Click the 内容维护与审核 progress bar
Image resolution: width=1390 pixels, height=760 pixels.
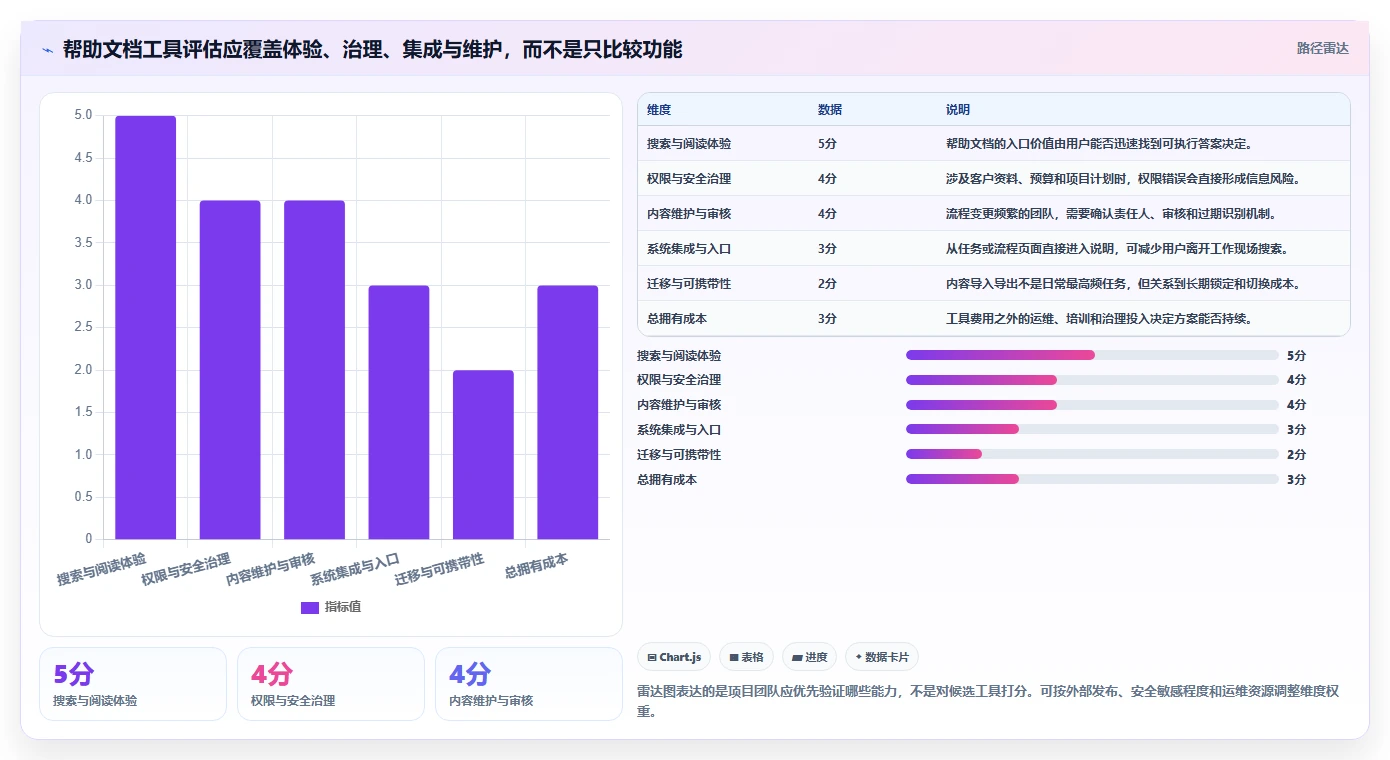pos(1092,405)
